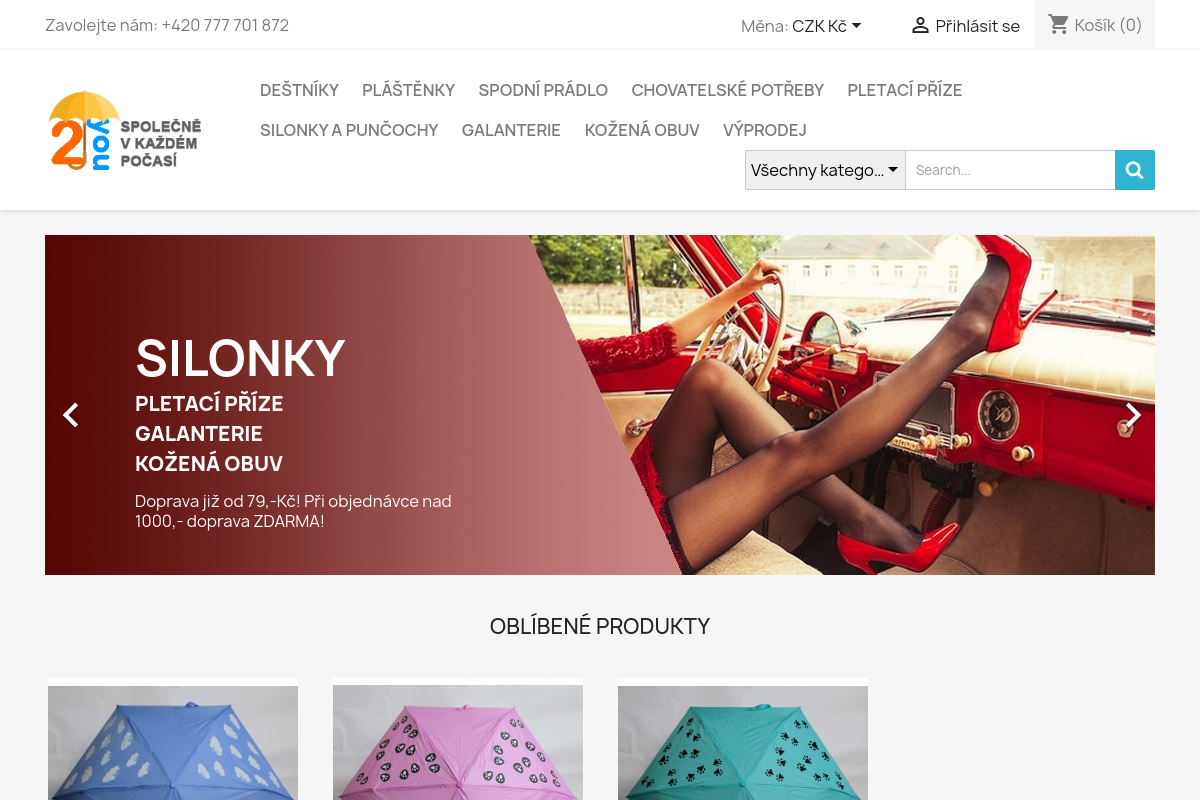The height and width of the screenshot is (800, 1200).
Task: Advance carousel with right chevron arrow
Action: 1132,415
